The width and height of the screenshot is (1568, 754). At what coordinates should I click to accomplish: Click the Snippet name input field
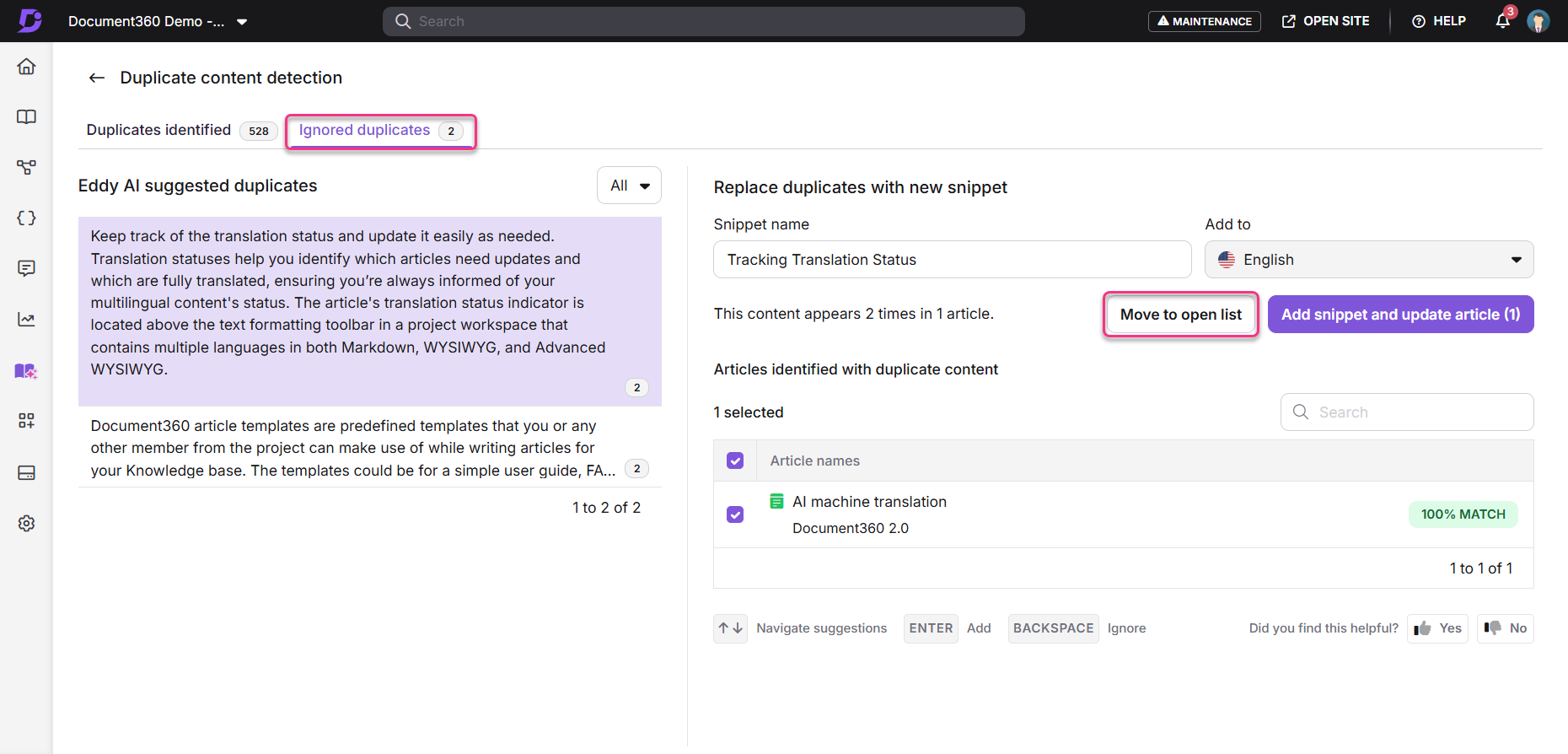(953, 260)
